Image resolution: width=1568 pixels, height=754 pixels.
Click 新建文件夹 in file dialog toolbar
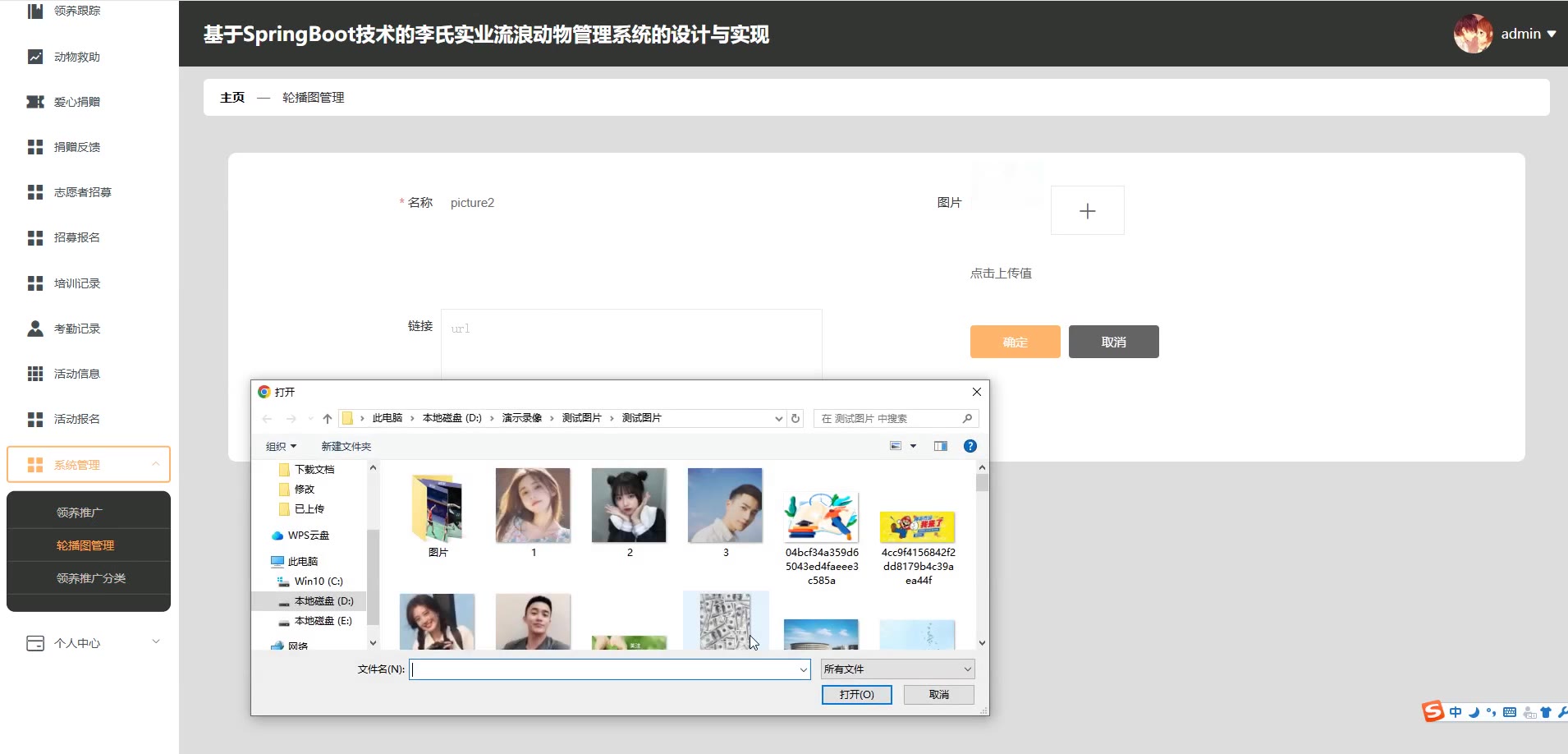[x=346, y=446]
